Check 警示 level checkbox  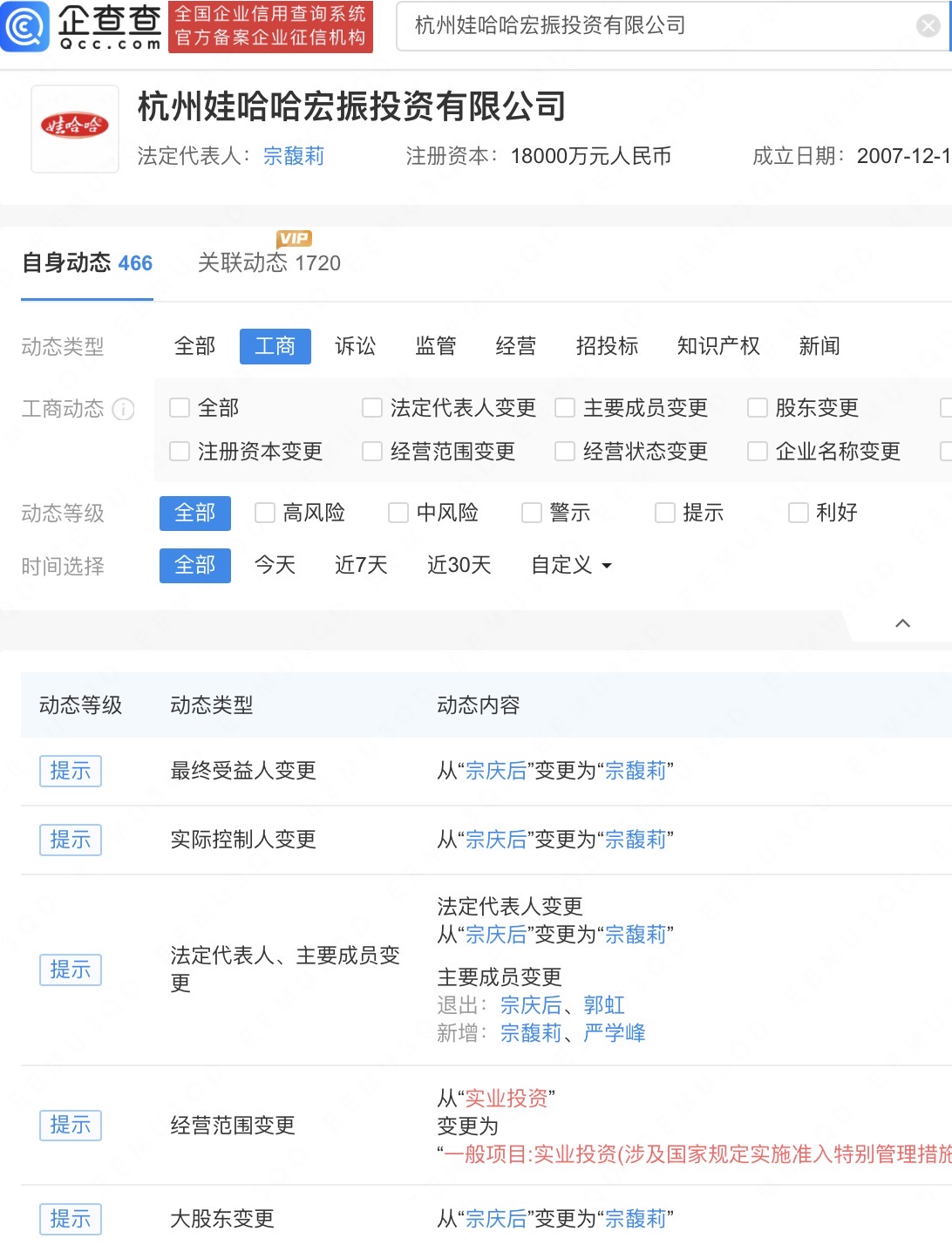[532, 513]
